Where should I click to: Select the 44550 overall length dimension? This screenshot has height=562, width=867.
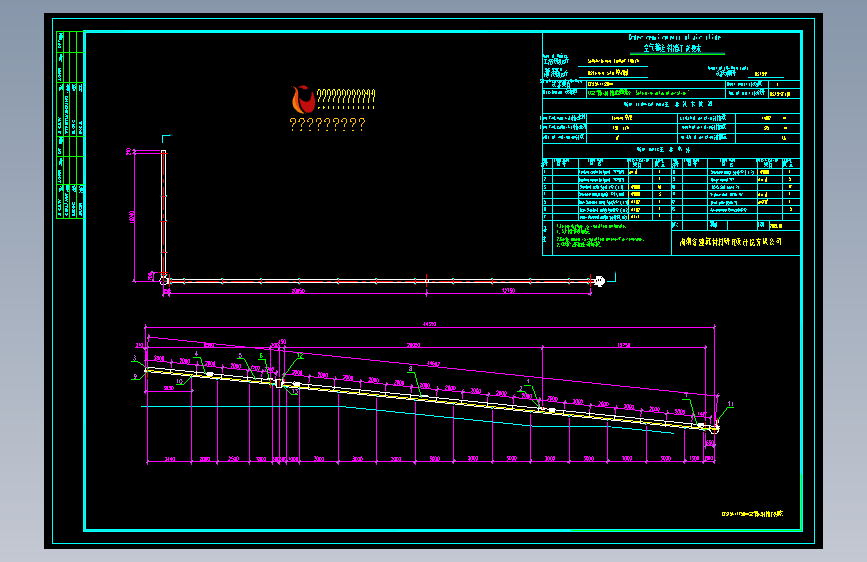pyautogui.click(x=429, y=324)
